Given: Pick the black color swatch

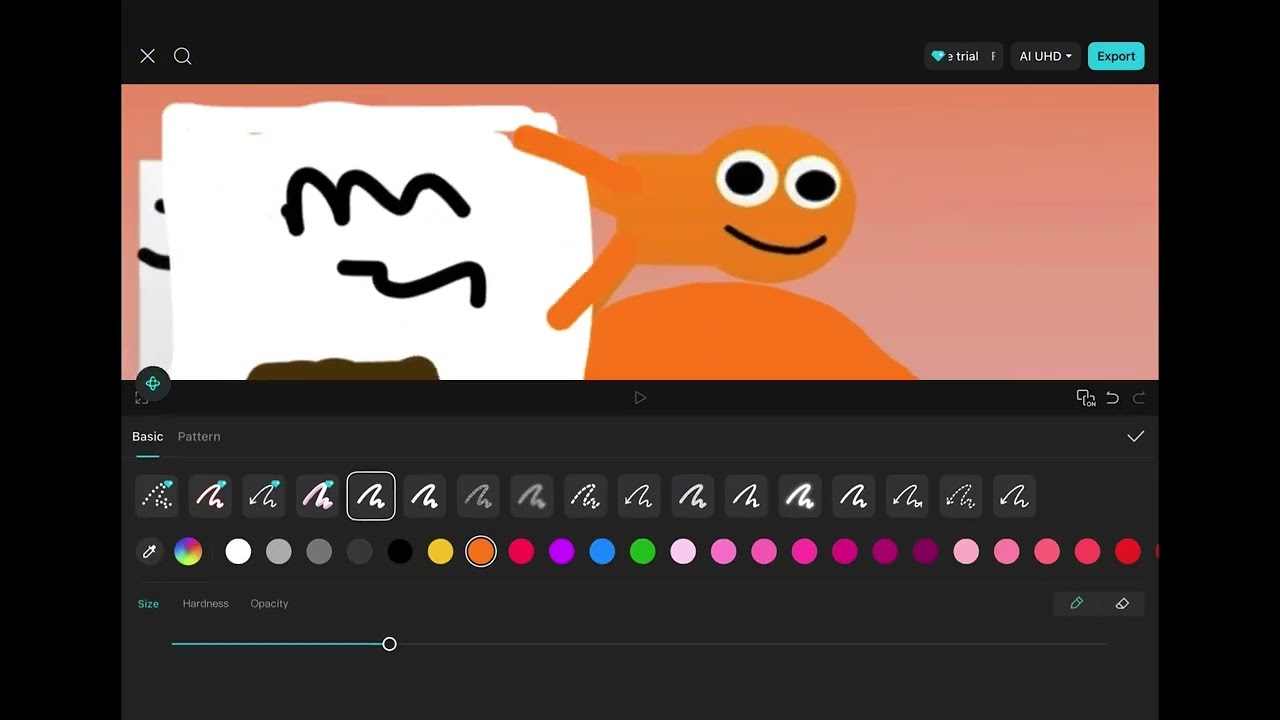Looking at the screenshot, I should click(400, 551).
